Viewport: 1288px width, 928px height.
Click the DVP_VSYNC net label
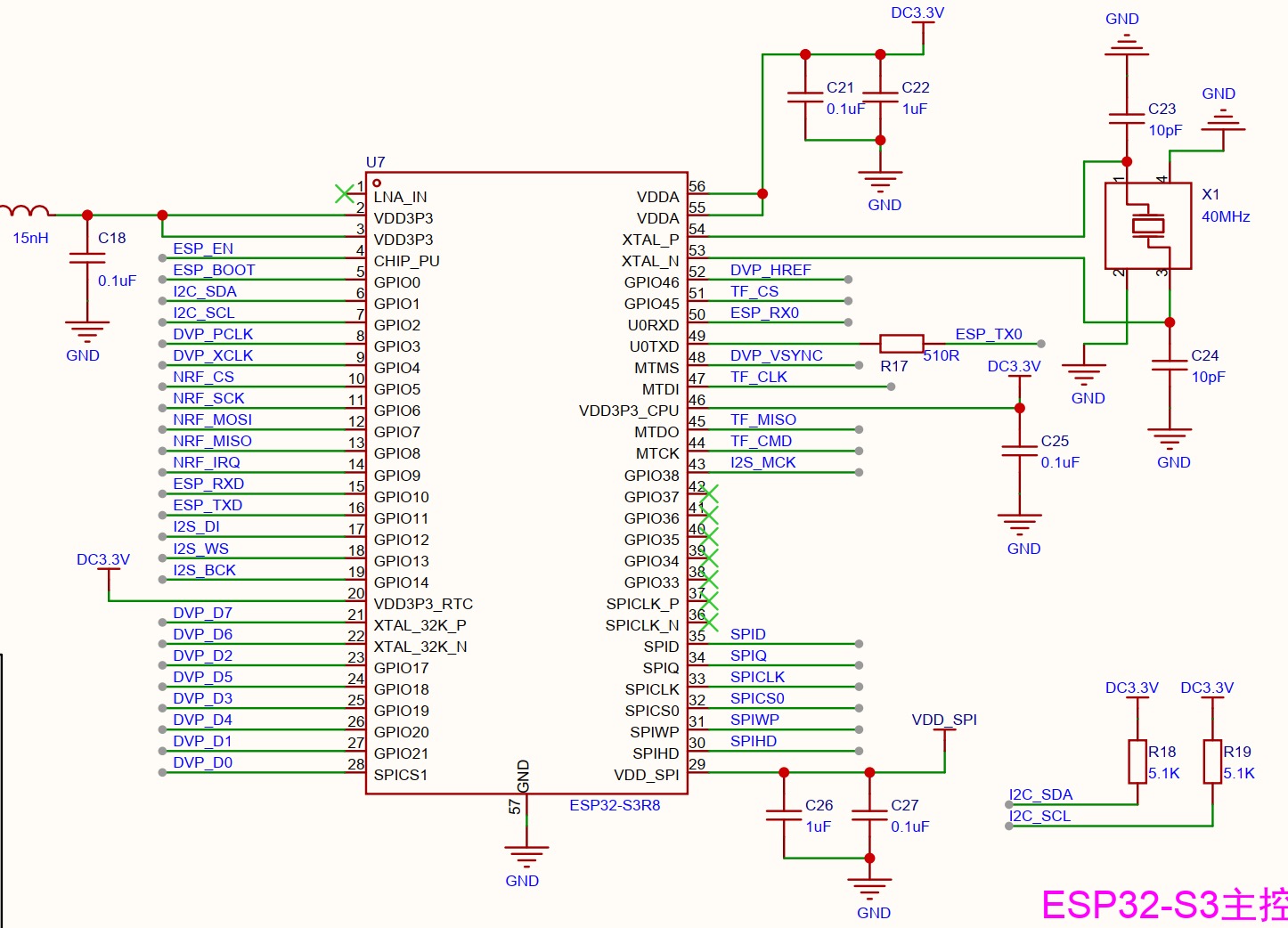(x=777, y=355)
